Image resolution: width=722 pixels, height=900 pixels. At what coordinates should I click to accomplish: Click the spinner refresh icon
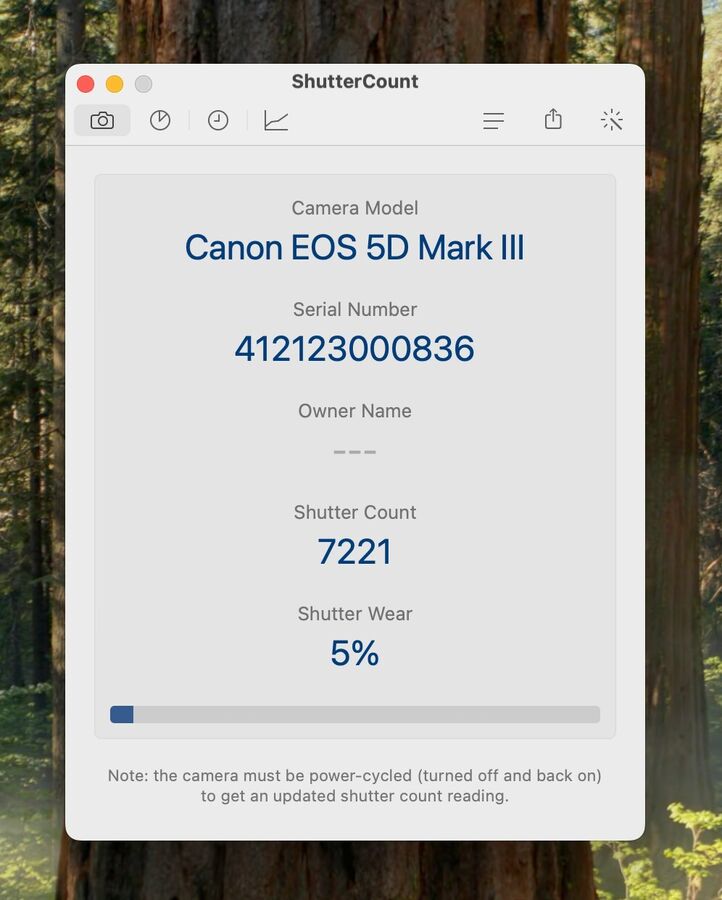click(x=612, y=121)
